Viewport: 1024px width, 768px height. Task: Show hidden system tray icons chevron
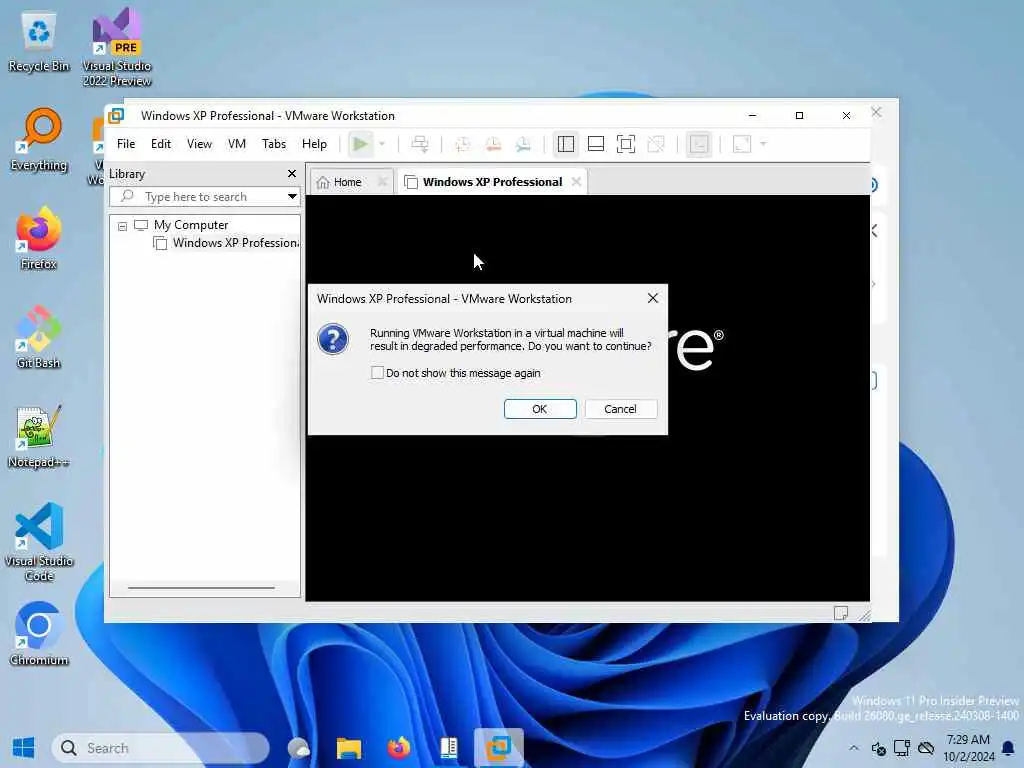coord(854,748)
